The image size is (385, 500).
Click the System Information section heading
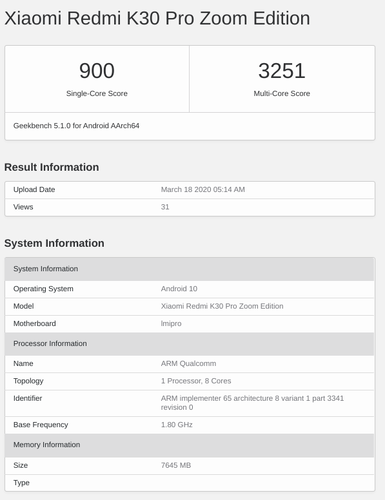tap(54, 243)
